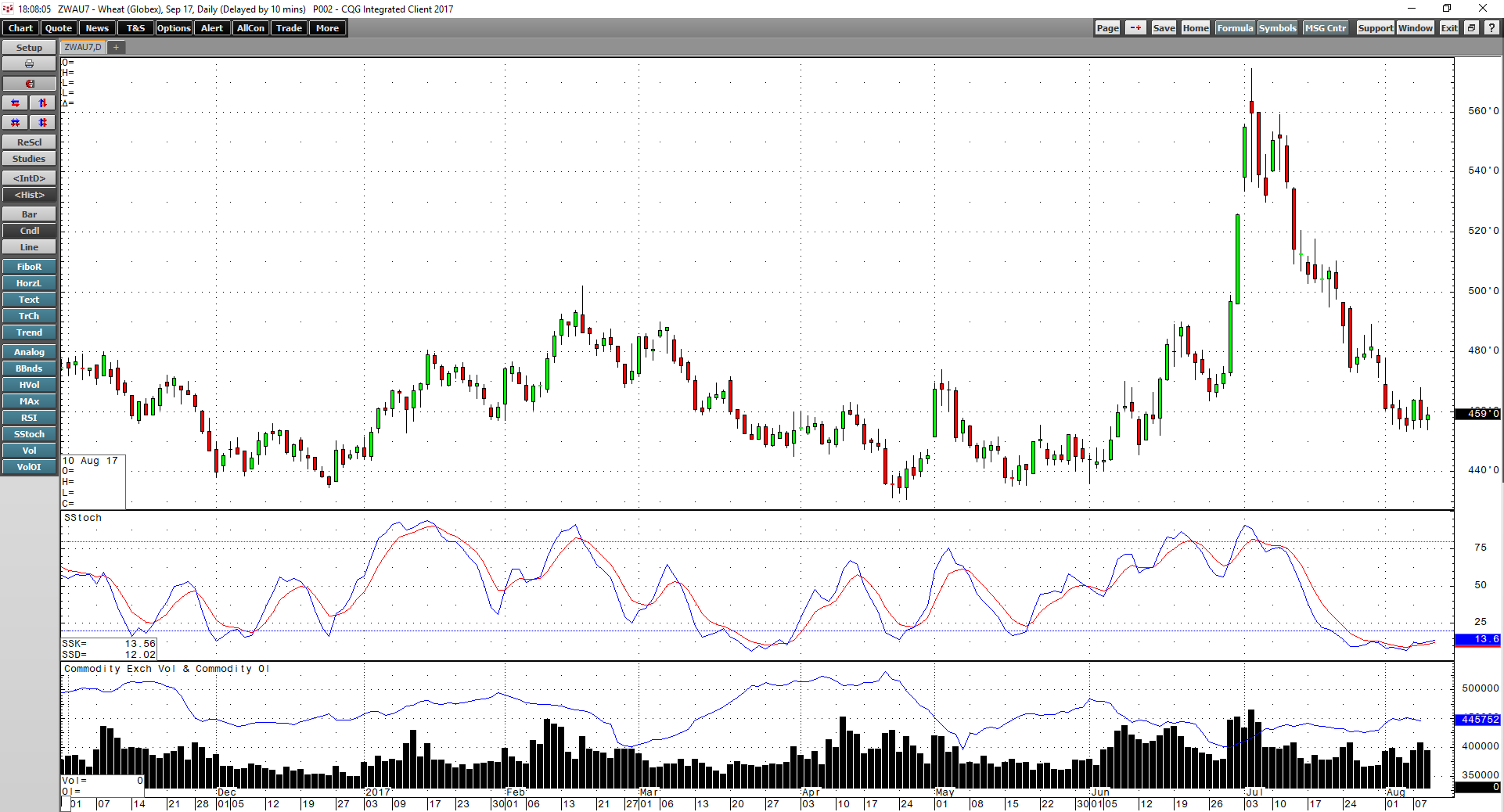Image resolution: width=1504 pixels, height=812 pixels.
Task: Open the Page dropdown button
Action: point(1107,28)
